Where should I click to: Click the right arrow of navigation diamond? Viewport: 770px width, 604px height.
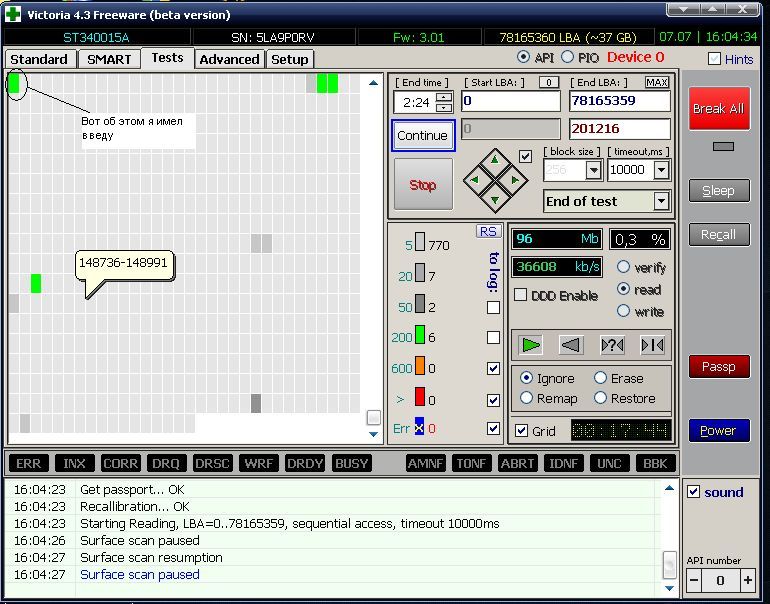pos(515,180)
